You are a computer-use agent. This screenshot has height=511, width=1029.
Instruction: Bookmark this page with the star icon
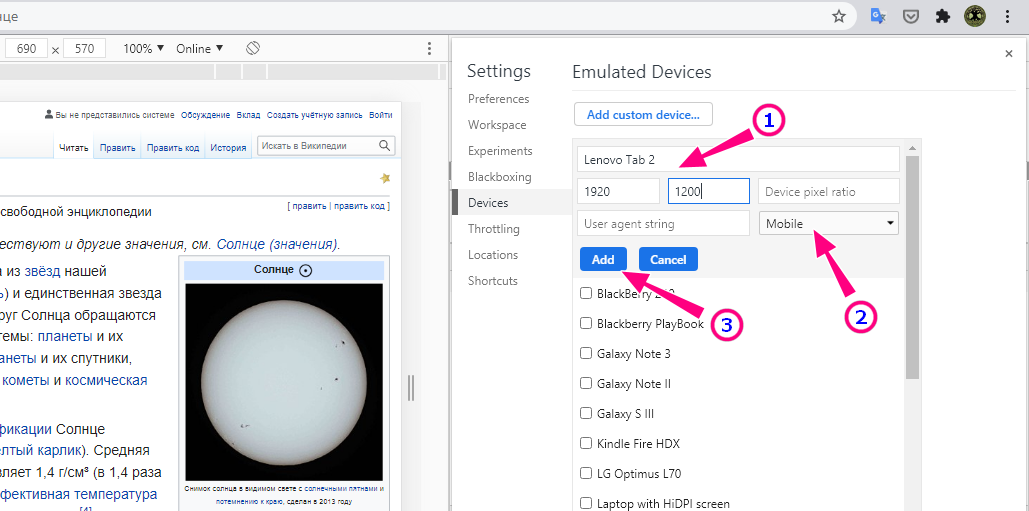(x=839, y=16)
